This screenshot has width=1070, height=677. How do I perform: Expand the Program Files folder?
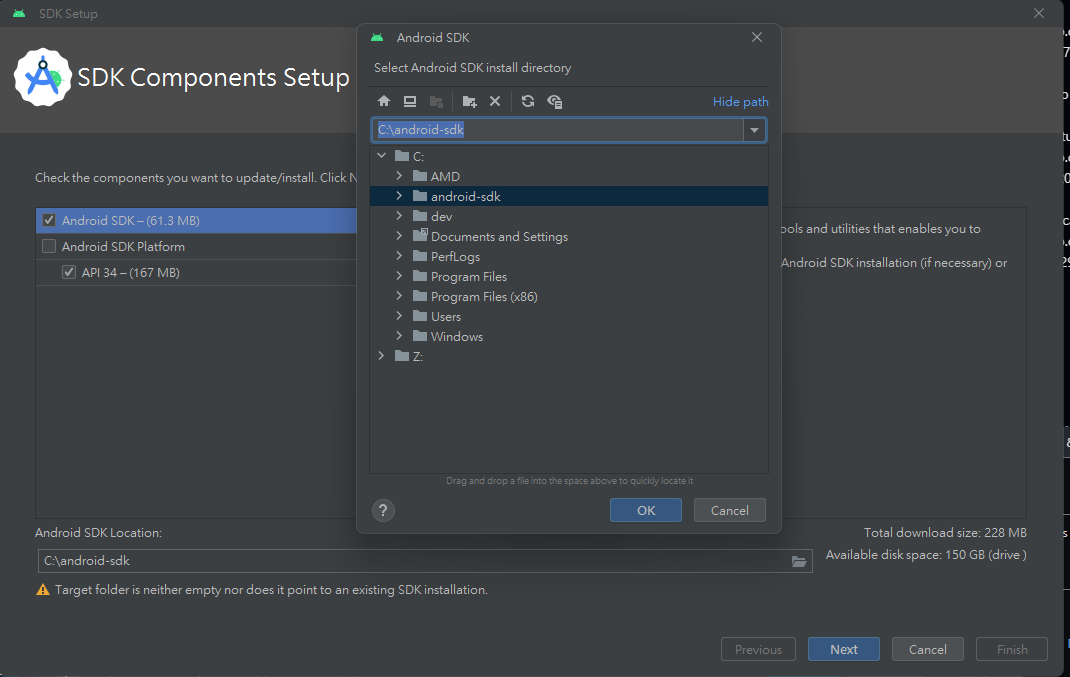[399, 276]
